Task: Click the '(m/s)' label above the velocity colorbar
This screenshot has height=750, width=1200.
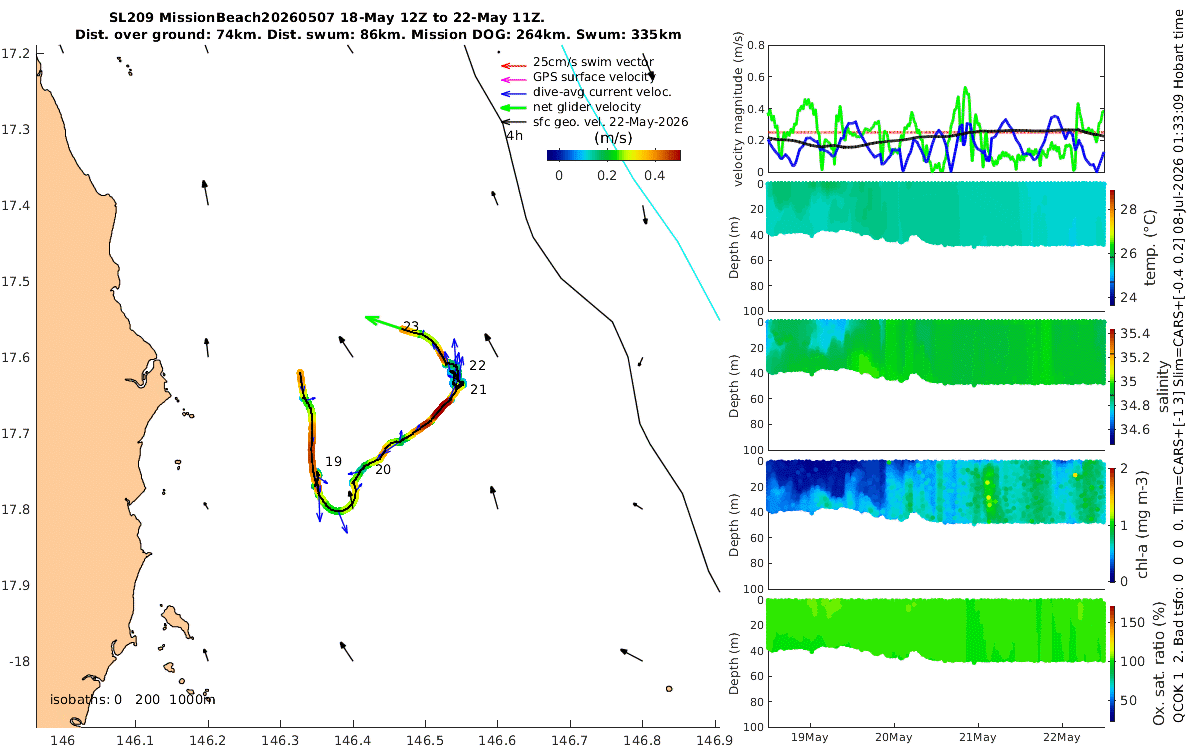Action: (x=613, y=138)
